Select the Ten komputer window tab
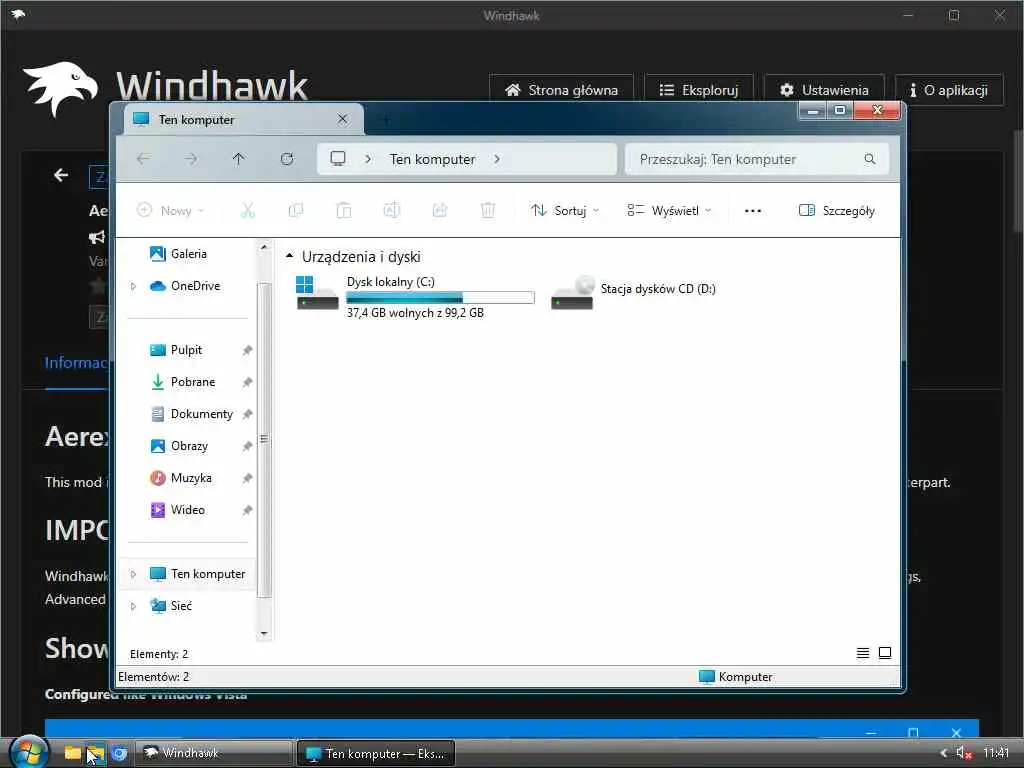The height and width of the screenshot is (768, 1024). [243, 120]
